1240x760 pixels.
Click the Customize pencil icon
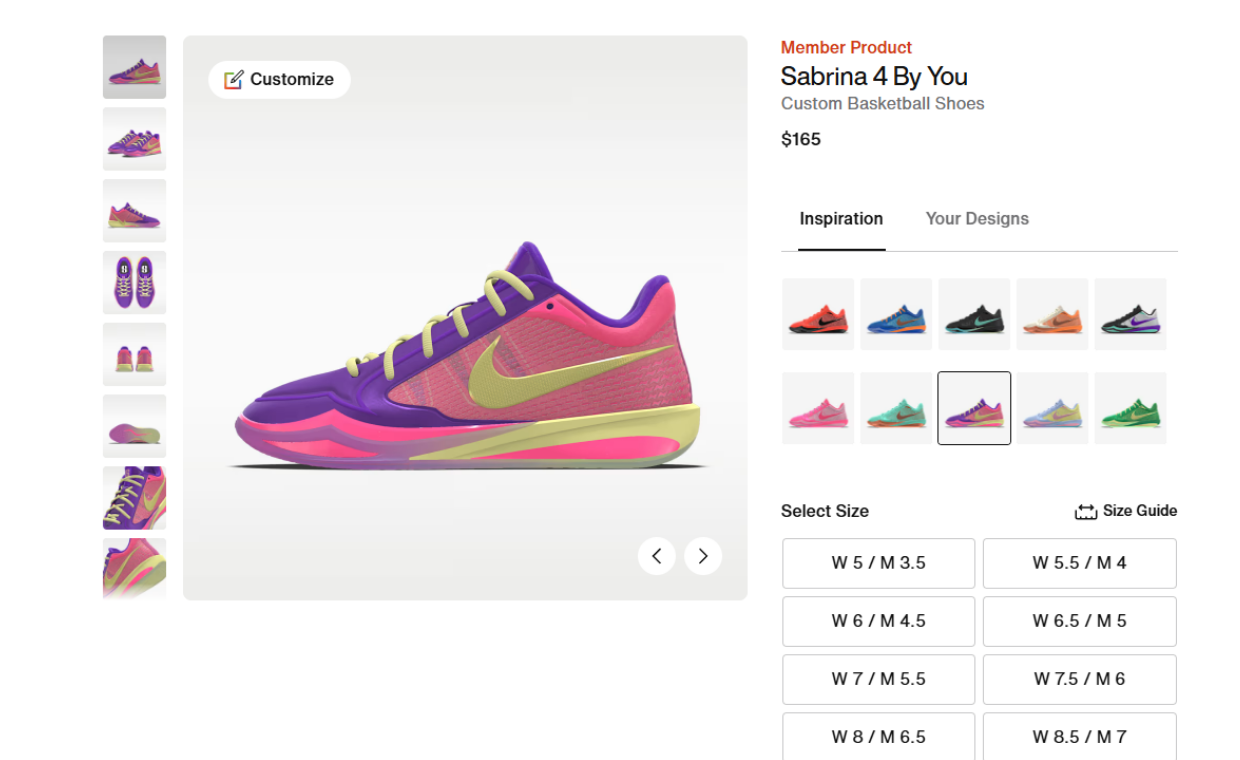pos(234,80)
